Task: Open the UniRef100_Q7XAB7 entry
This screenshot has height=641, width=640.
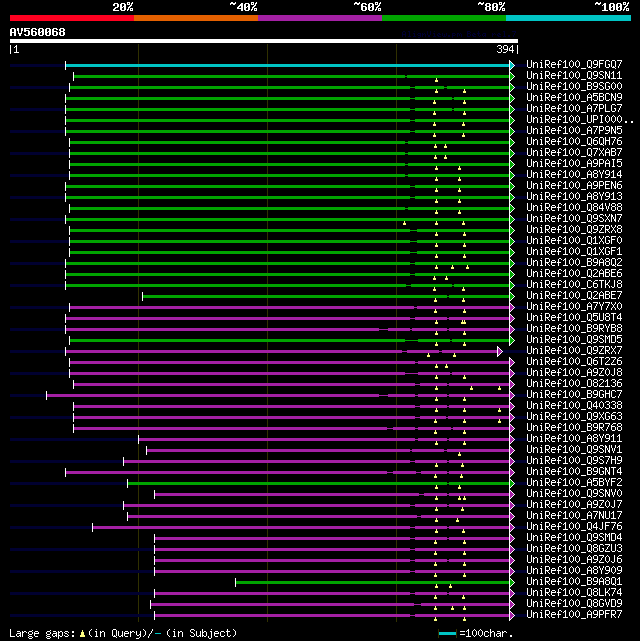Action: click(574, 152)
